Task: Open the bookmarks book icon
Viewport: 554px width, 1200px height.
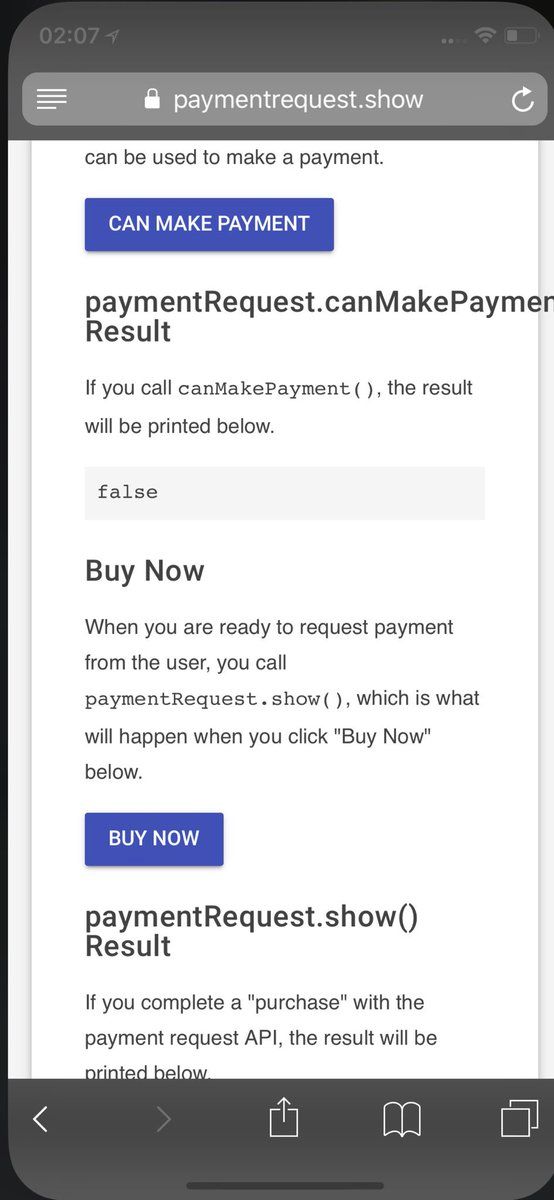Action: 402,1120
